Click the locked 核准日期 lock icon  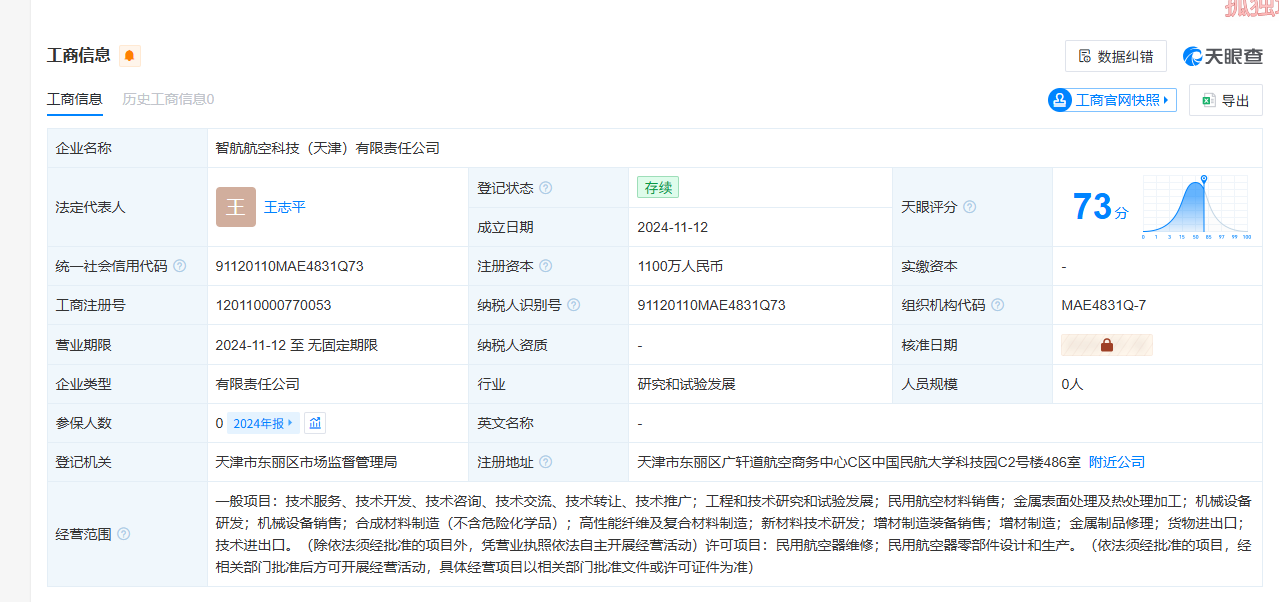1107,345
